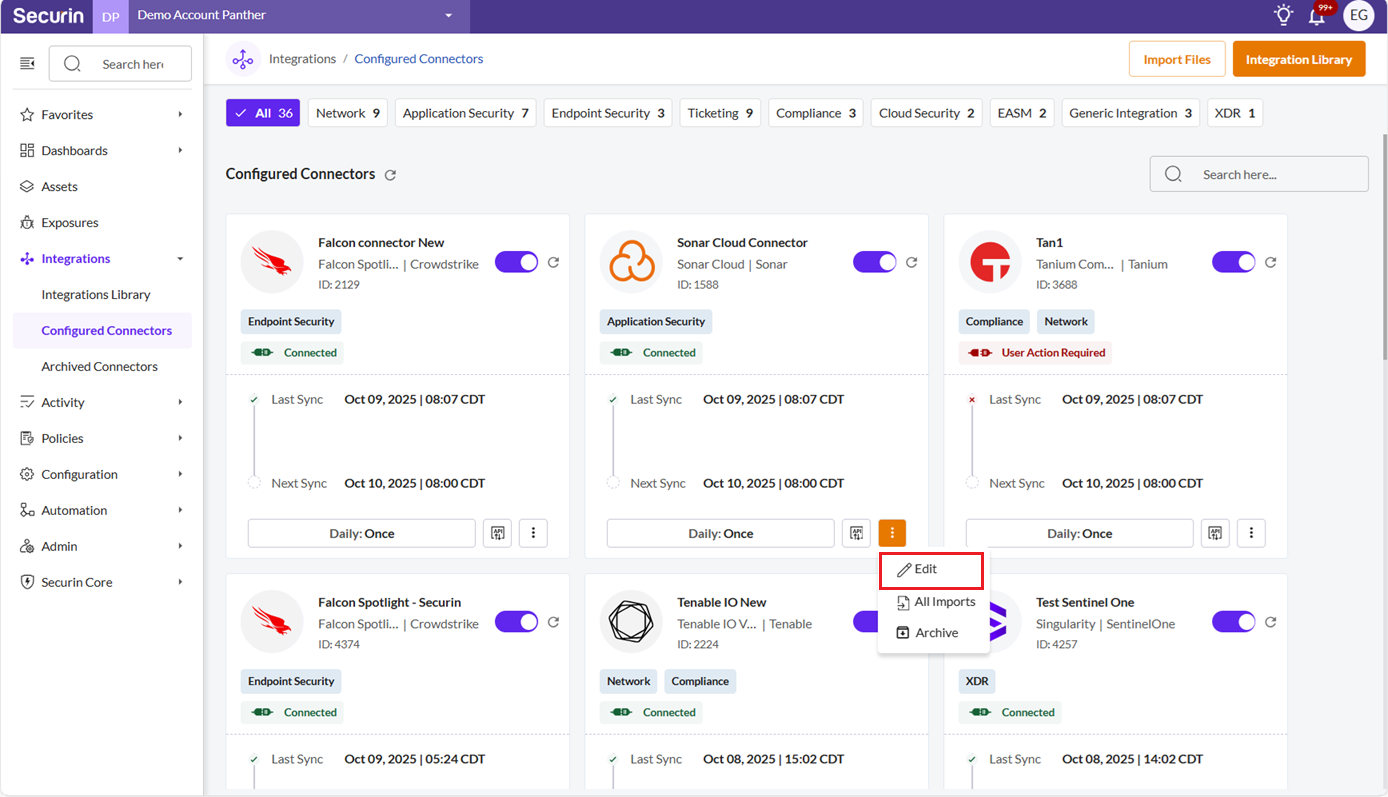This screenshot has height=797, width=1388.
Task: Open three-dot menu on Tan1 card
Action: coord(1251,533)
